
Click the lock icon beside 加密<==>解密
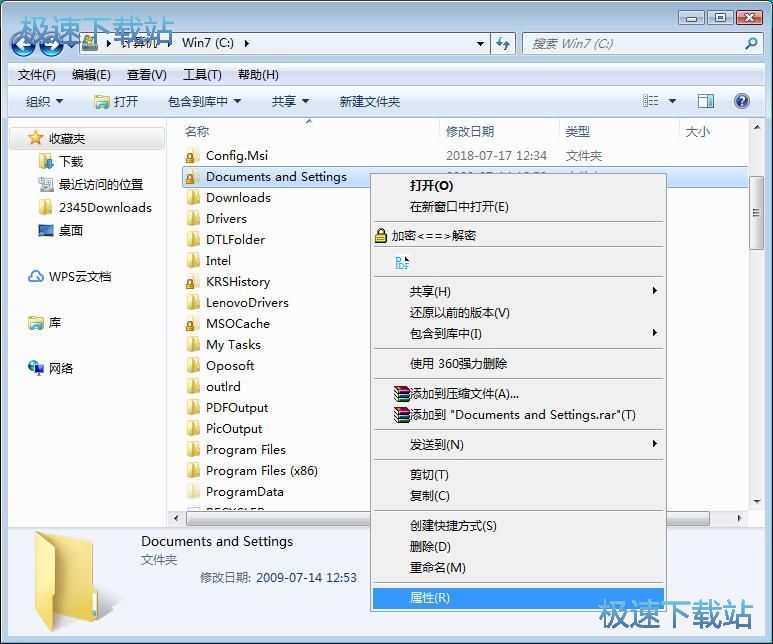tap(381, 235)
